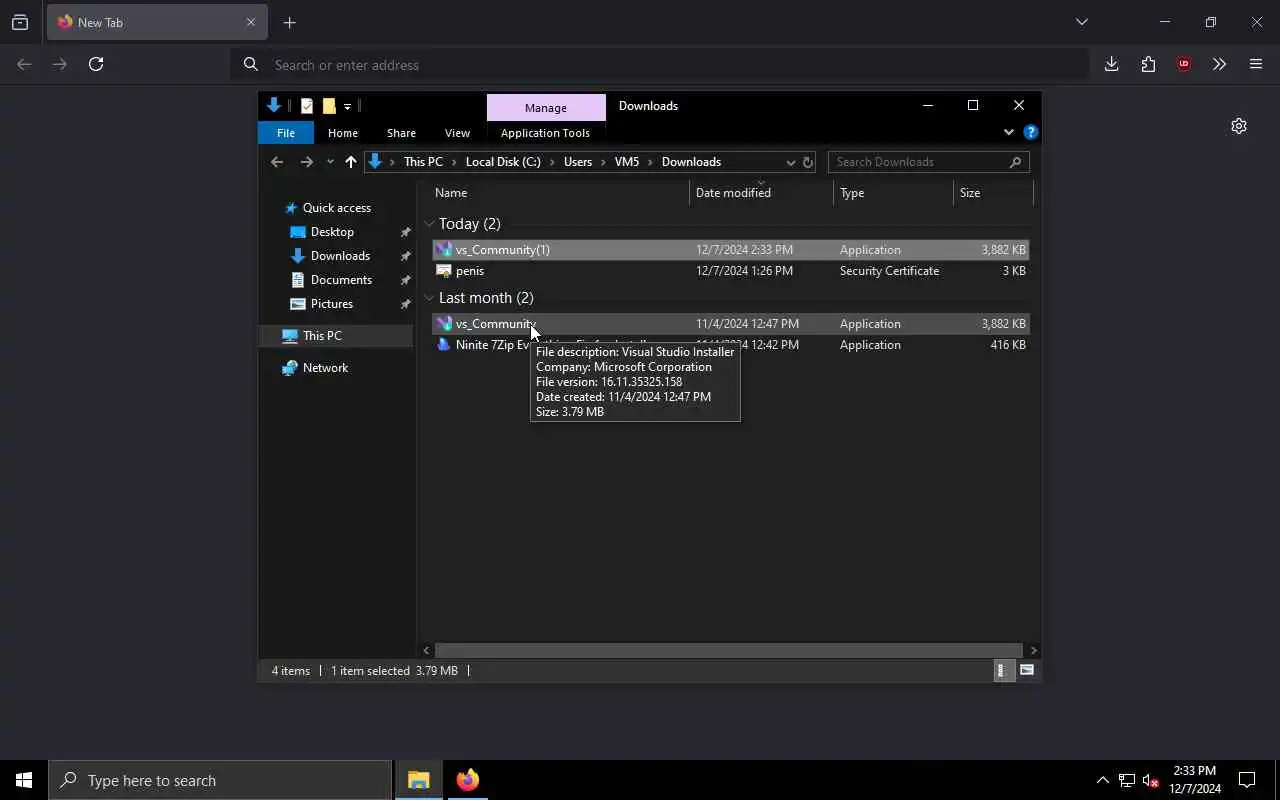Select the penis security certificate file
Screen dimensions: 1280x800
[730, 271]
